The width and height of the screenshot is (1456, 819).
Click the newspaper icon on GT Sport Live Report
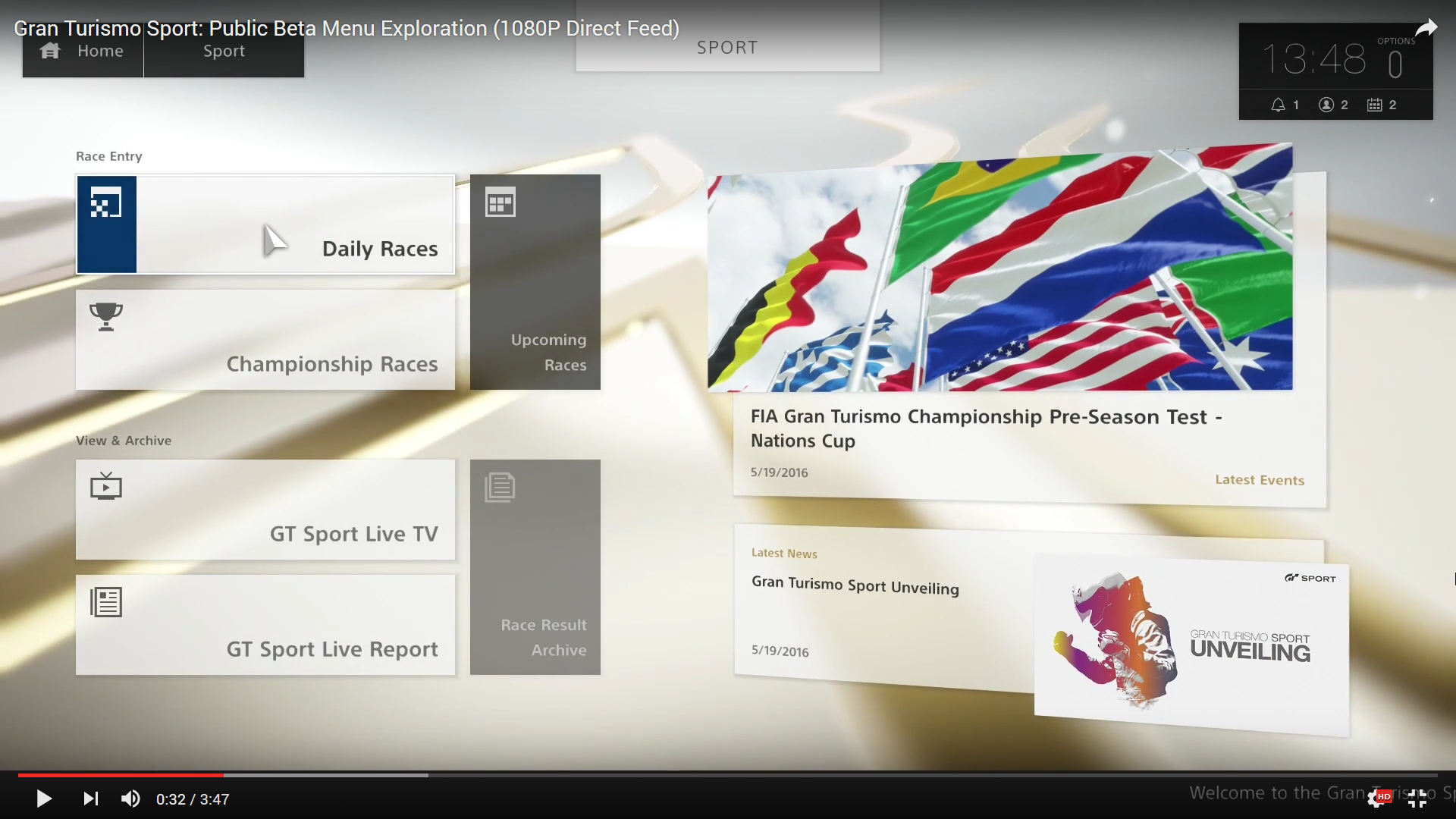coord(106,602)
